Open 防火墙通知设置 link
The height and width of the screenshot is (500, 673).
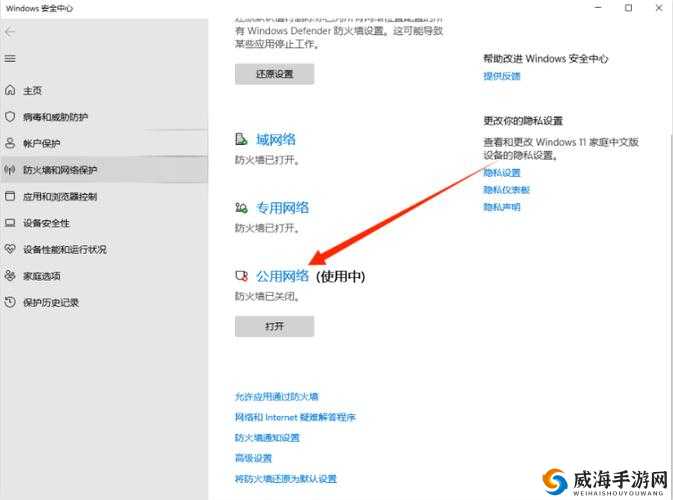pos(267,438)
